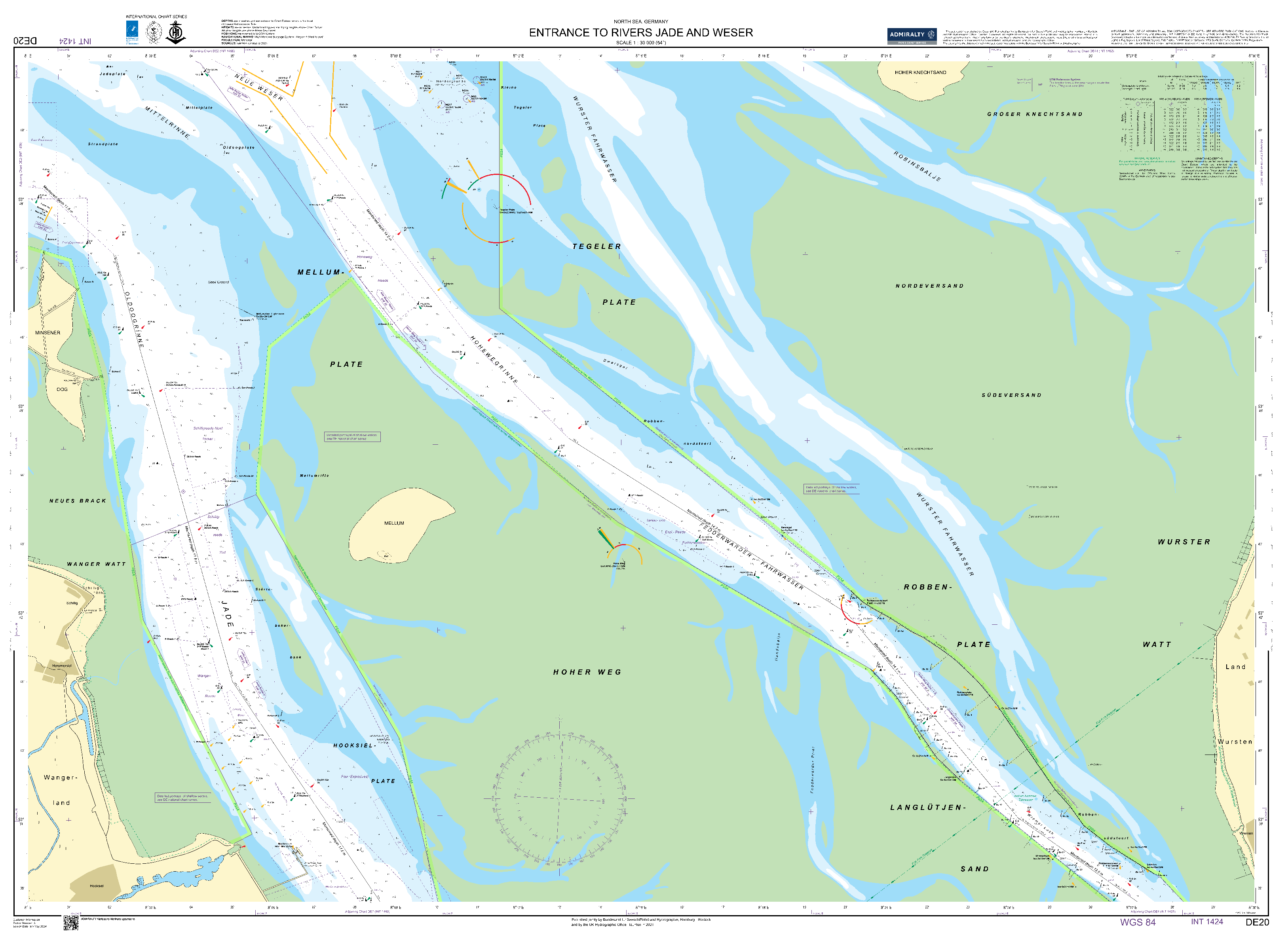
Task: Click the 'MINSENER' island label
Action: point(48,333)
